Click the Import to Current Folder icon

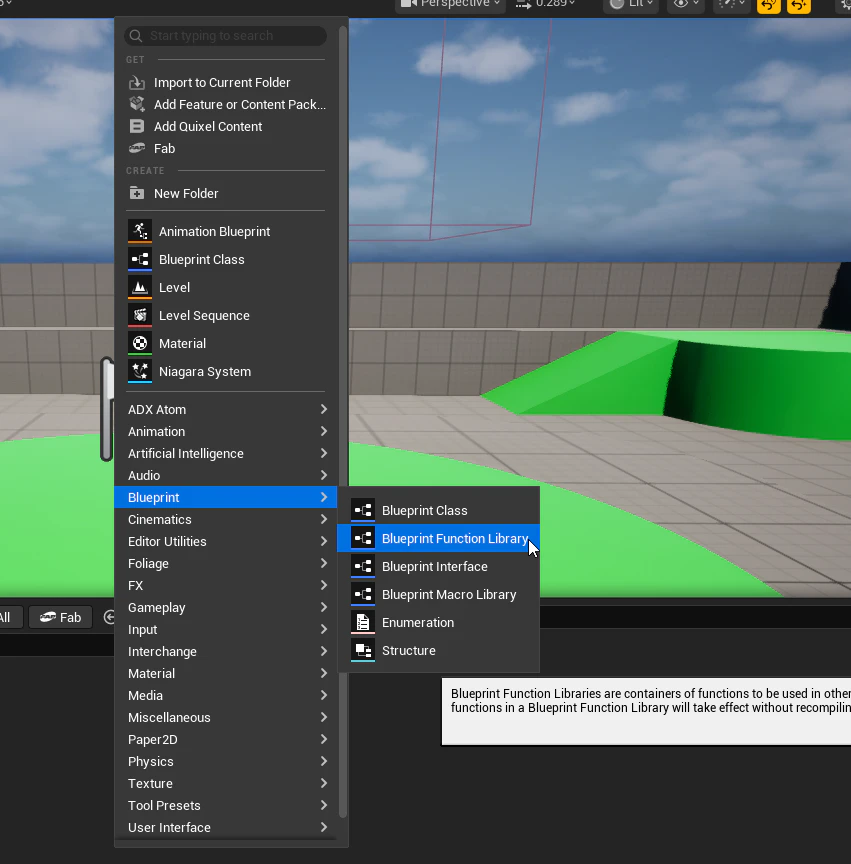tap(137, 83)
